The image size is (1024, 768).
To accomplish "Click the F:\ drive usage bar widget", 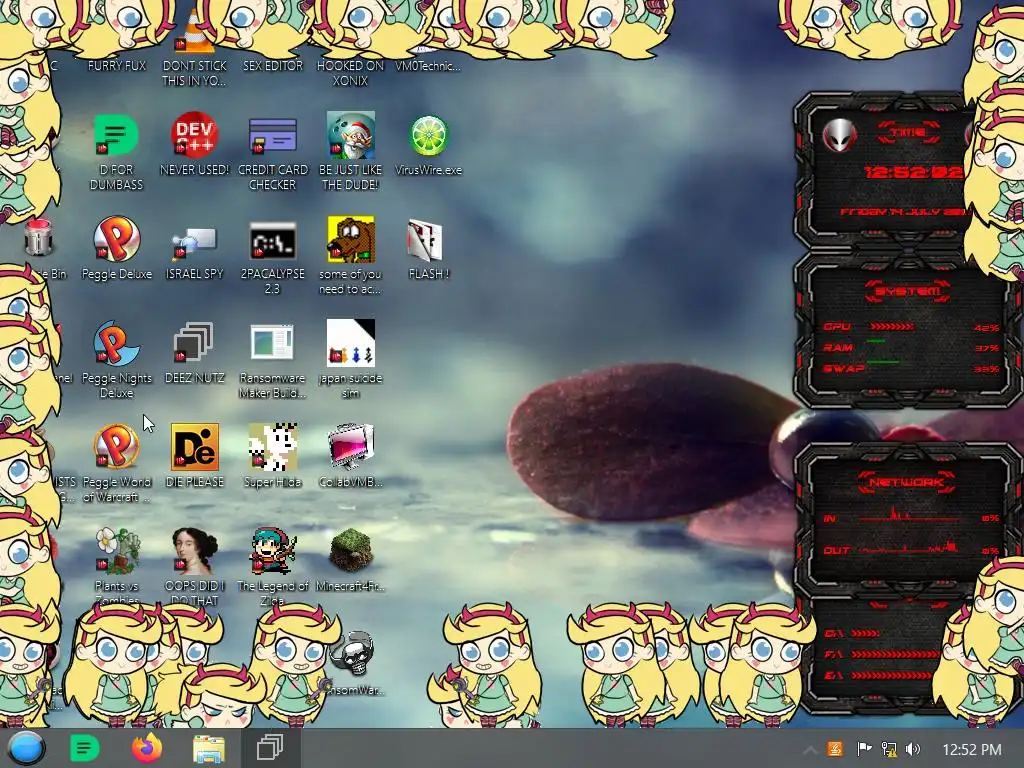I will point(895,654).
